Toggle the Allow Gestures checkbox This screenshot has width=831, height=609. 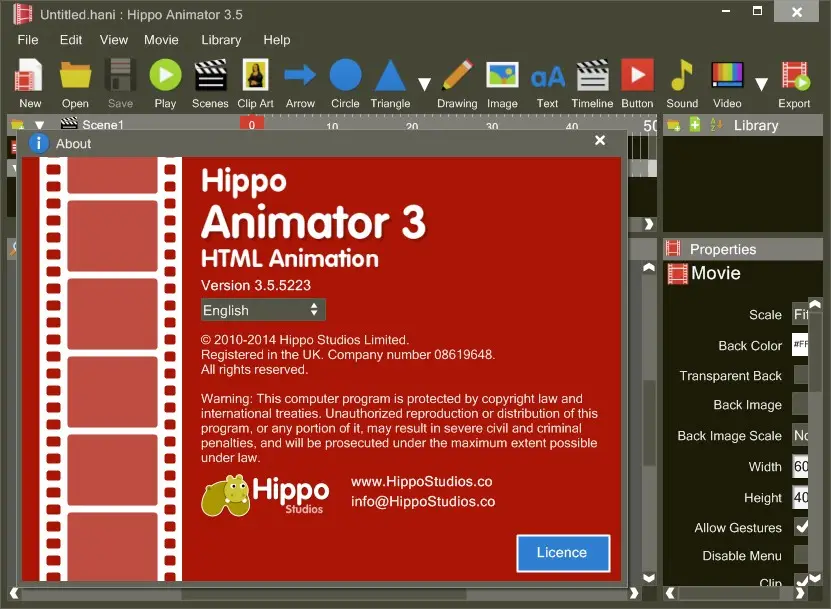tap(801, 527)
